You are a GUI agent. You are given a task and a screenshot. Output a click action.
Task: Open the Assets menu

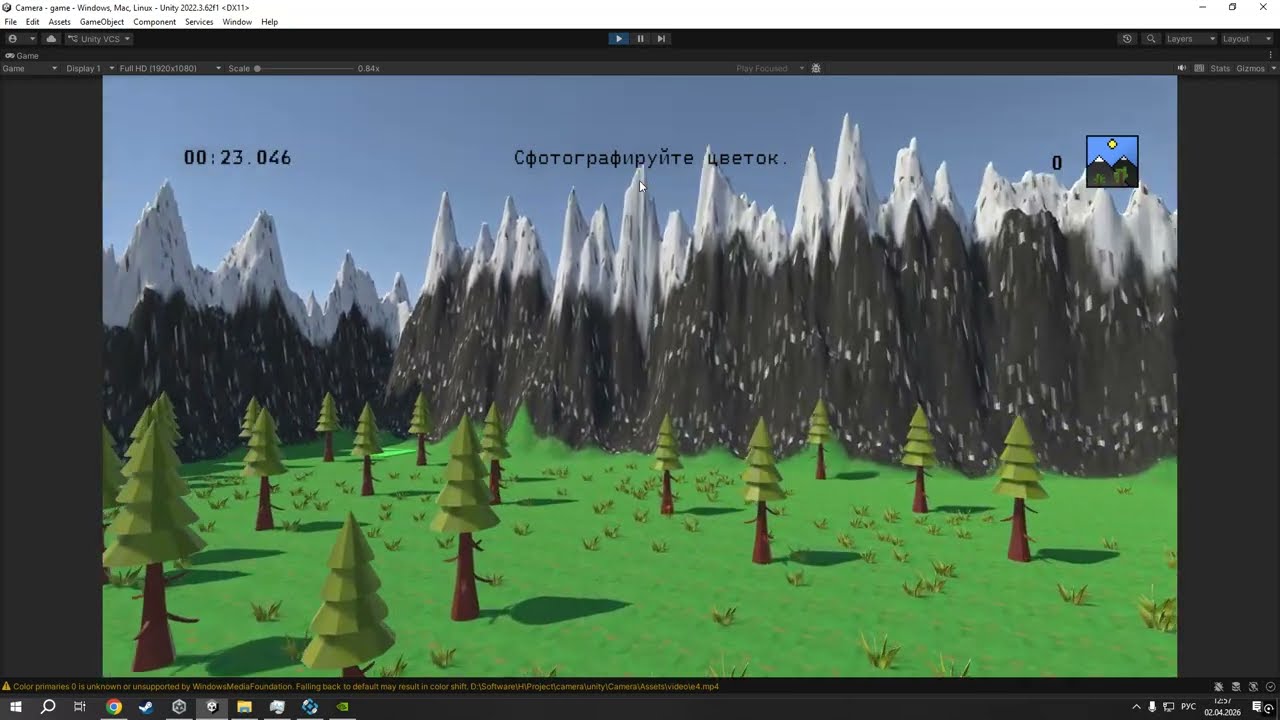coord(60,22)
